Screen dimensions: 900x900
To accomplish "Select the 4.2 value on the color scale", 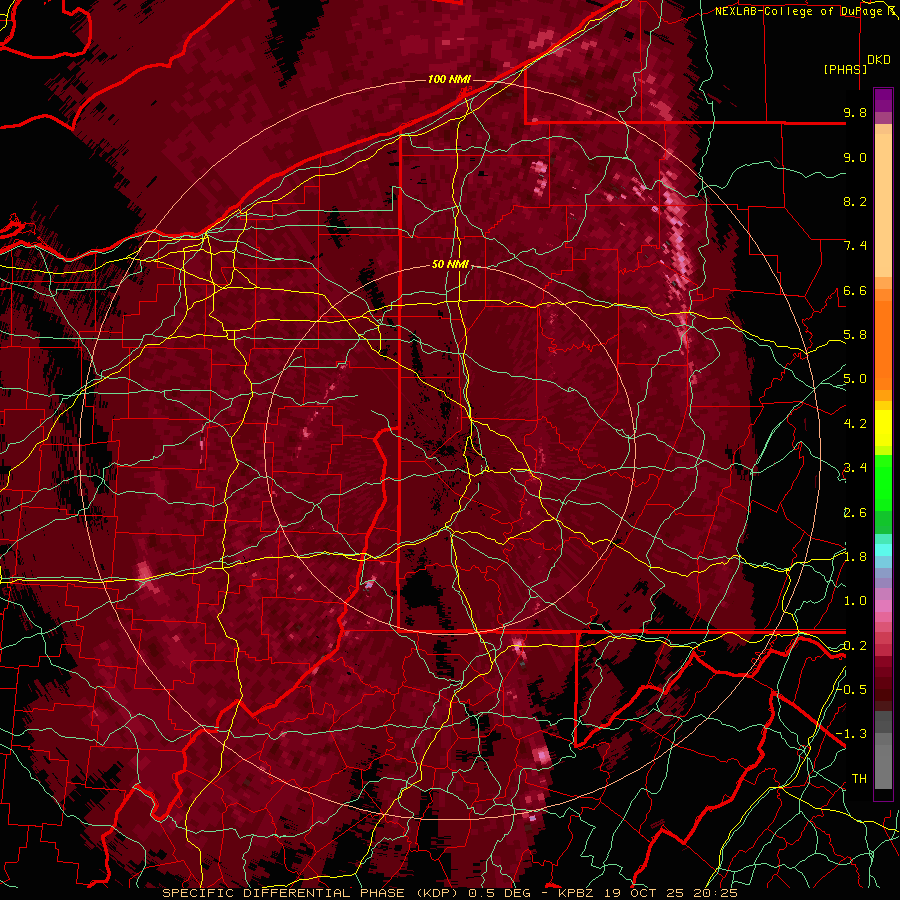I will (855, 424).
